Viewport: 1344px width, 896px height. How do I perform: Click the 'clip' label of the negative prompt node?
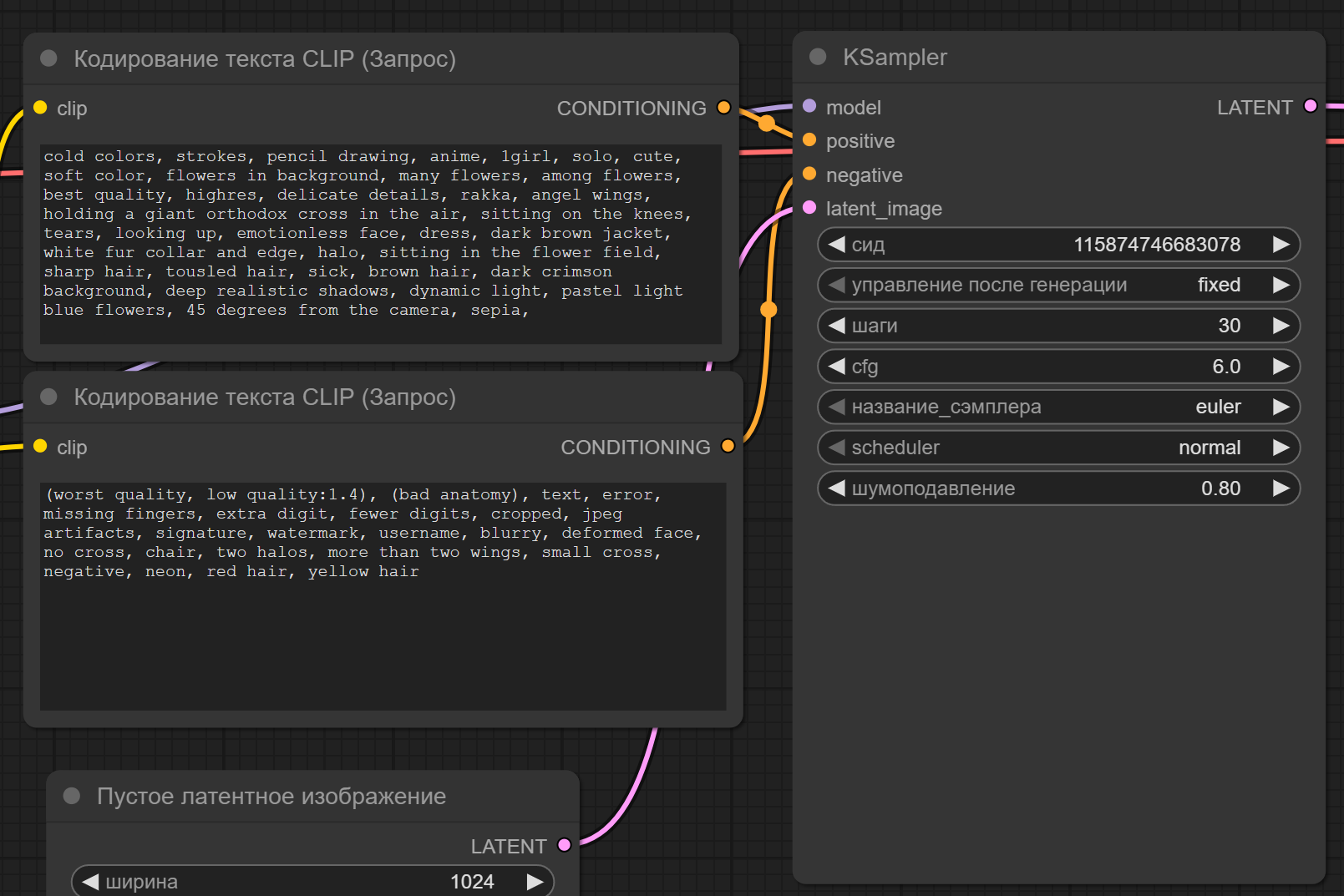(72, 448)
